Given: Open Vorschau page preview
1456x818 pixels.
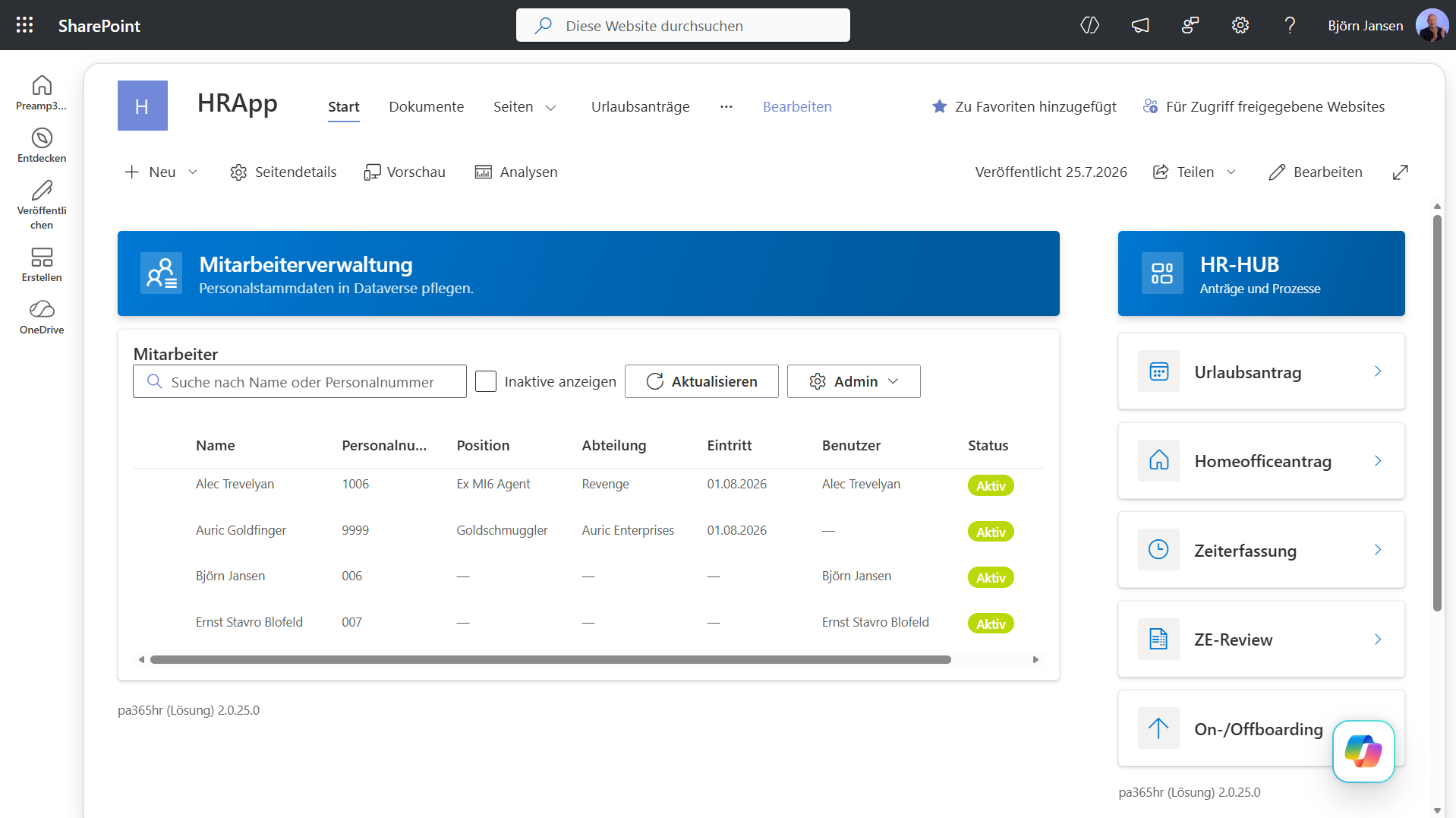Looking at the screenshot, I should point(405,172).
